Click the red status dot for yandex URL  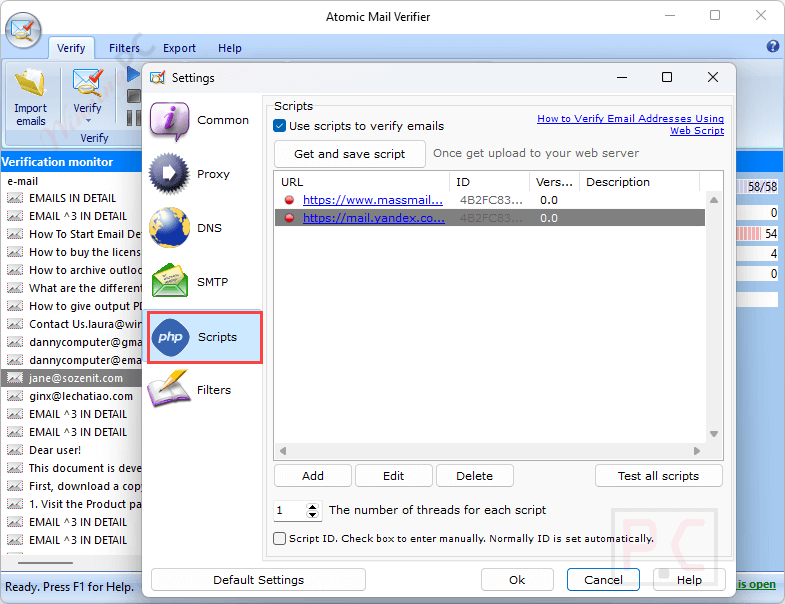[289, 218]
